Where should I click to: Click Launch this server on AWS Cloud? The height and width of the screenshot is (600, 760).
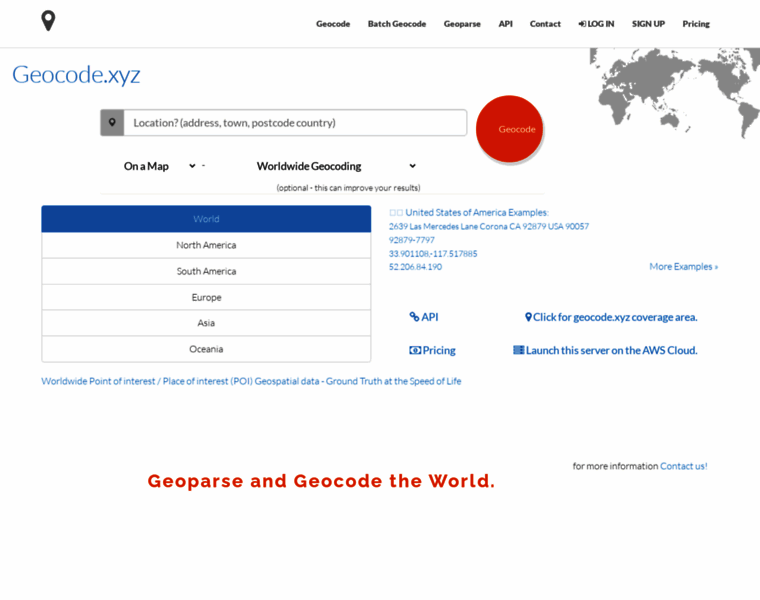605,350
